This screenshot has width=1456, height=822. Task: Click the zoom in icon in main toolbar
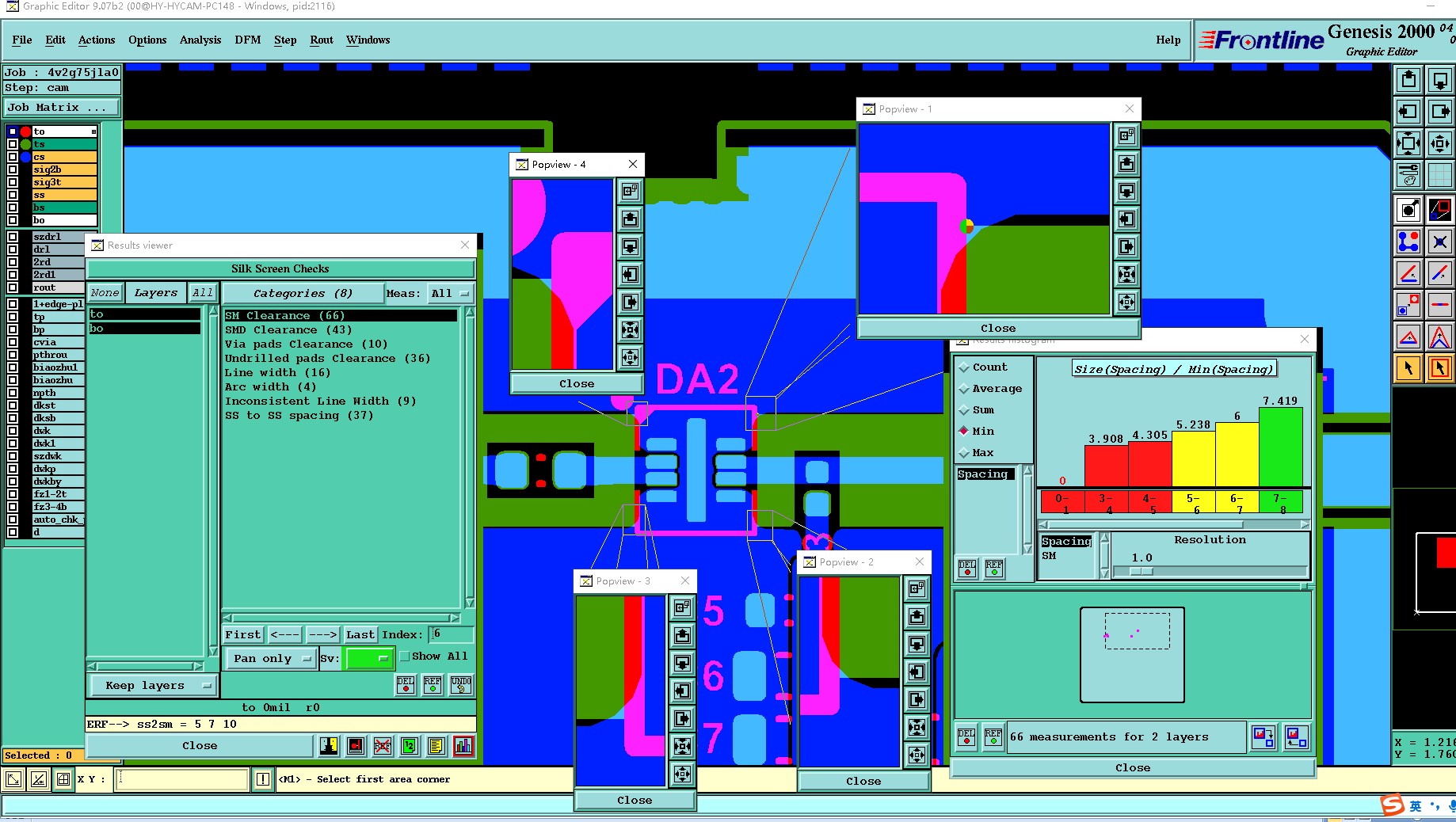[x=1408, y=143]
